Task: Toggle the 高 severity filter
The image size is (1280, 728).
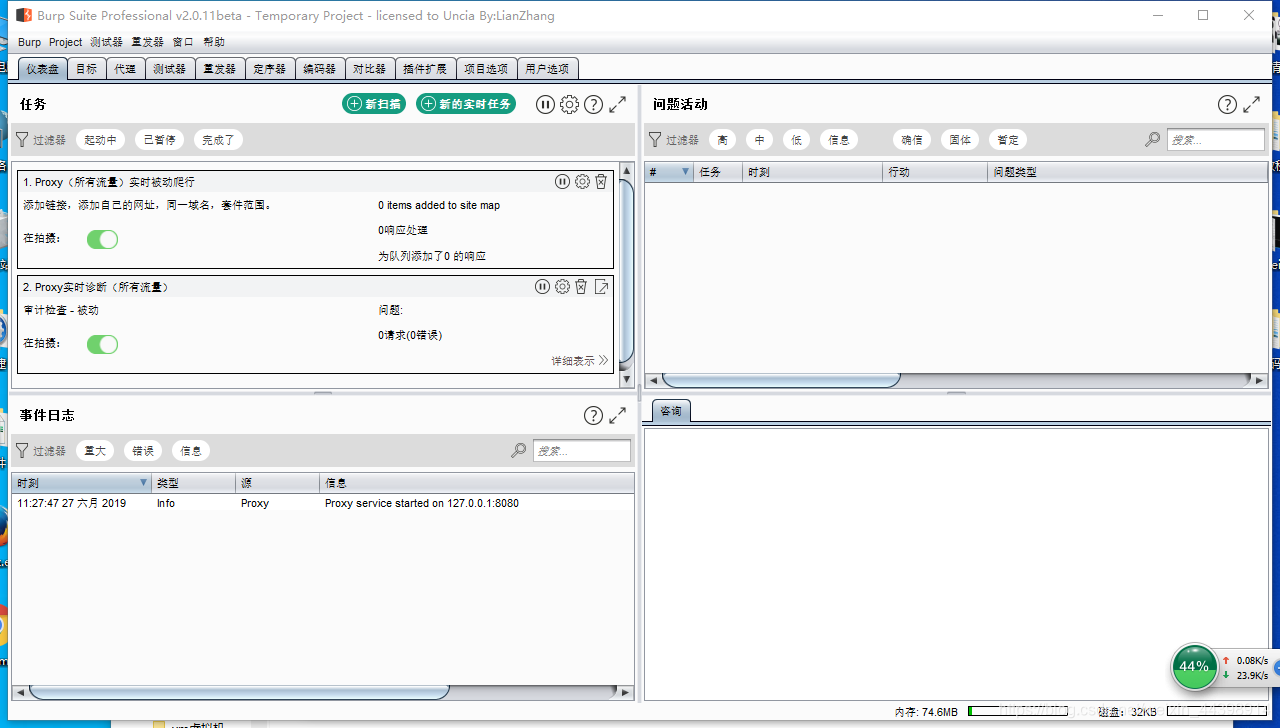Action: click(x=722, y=140)
